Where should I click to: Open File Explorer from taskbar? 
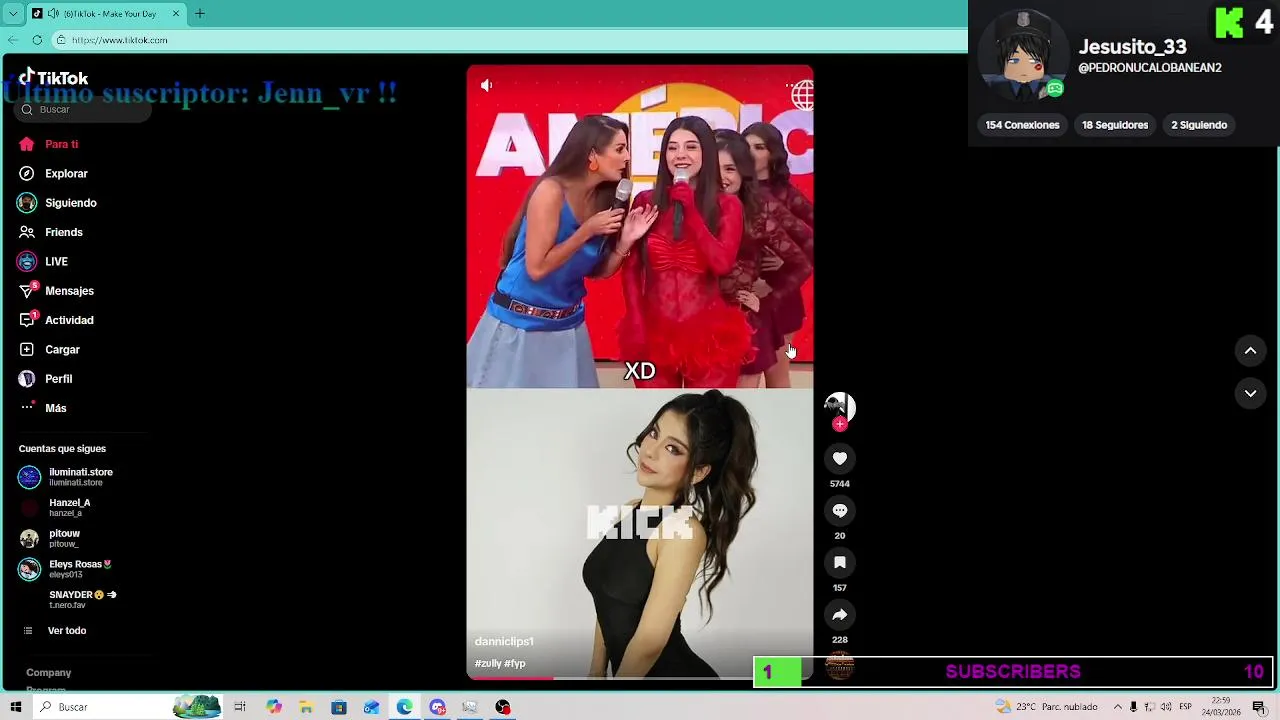click(306, 707)
